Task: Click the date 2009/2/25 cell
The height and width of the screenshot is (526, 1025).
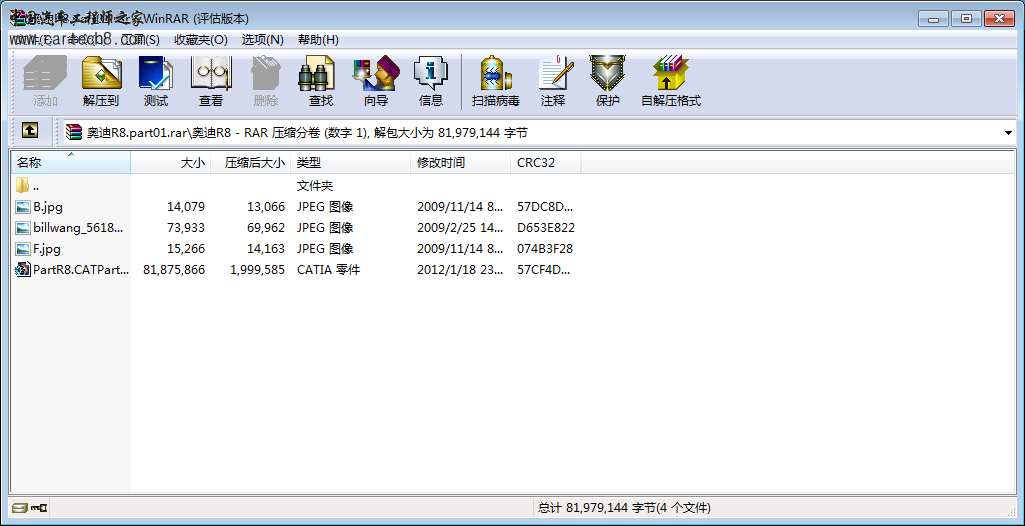Action: click(x=460, y=228)
